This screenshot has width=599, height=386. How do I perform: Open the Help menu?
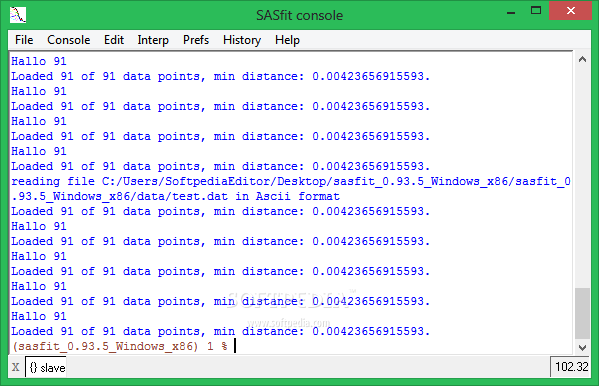(287, 40)
